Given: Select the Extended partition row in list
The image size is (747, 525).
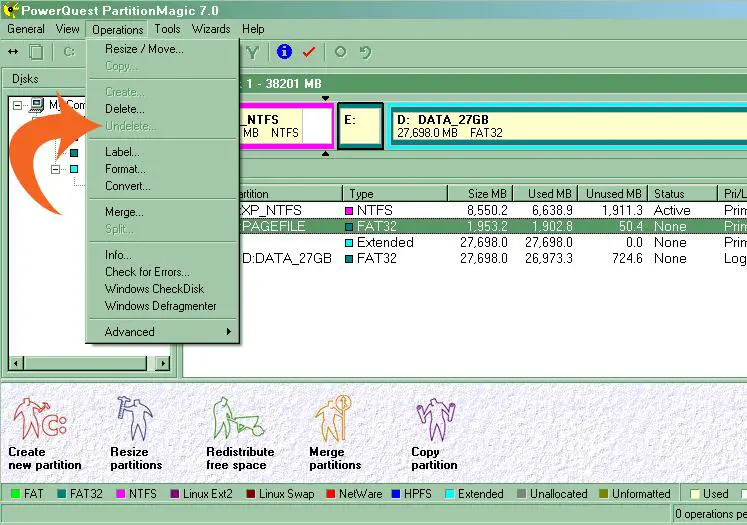Looking at the screenshot, I should [492, 242].
